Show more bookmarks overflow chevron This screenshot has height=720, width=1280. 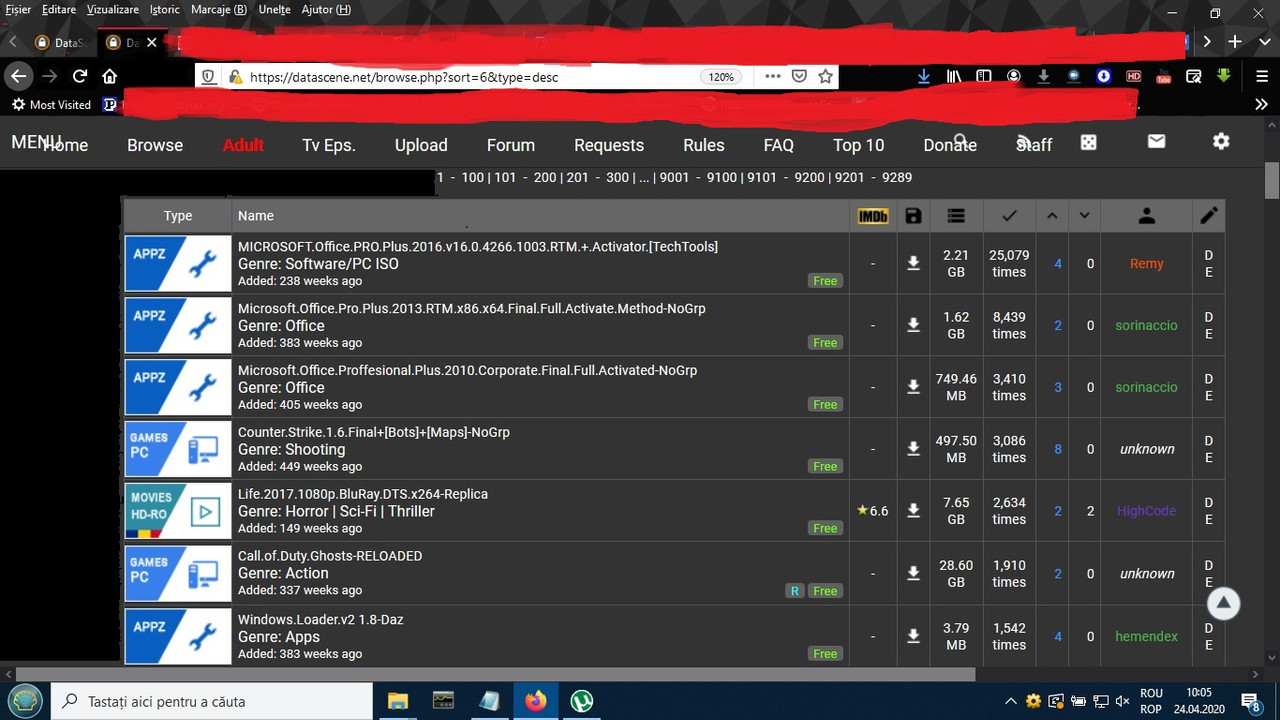pyautogui.click(x=1262, y=104)
